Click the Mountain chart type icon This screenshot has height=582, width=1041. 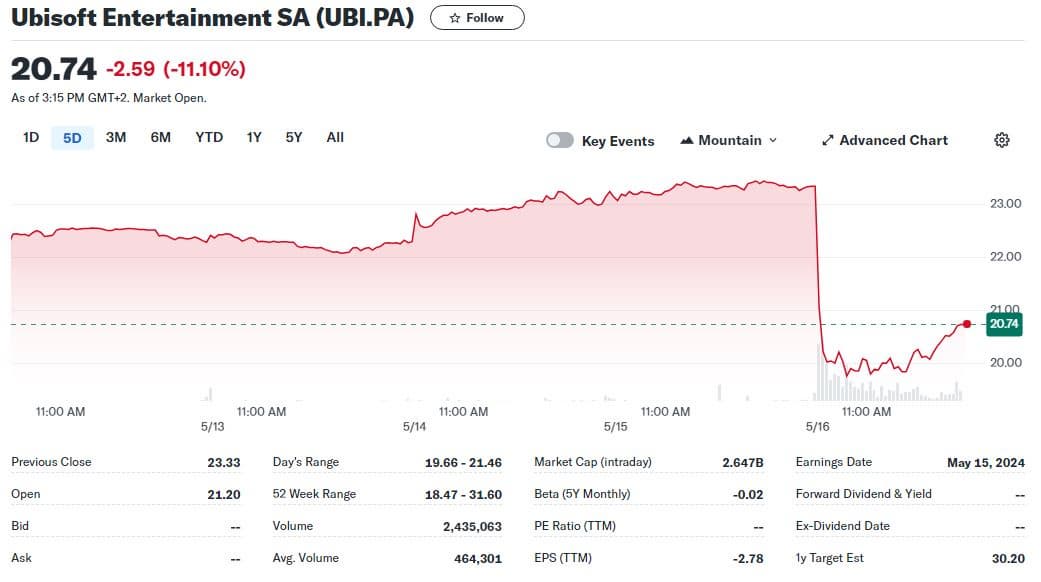(687, 141)
